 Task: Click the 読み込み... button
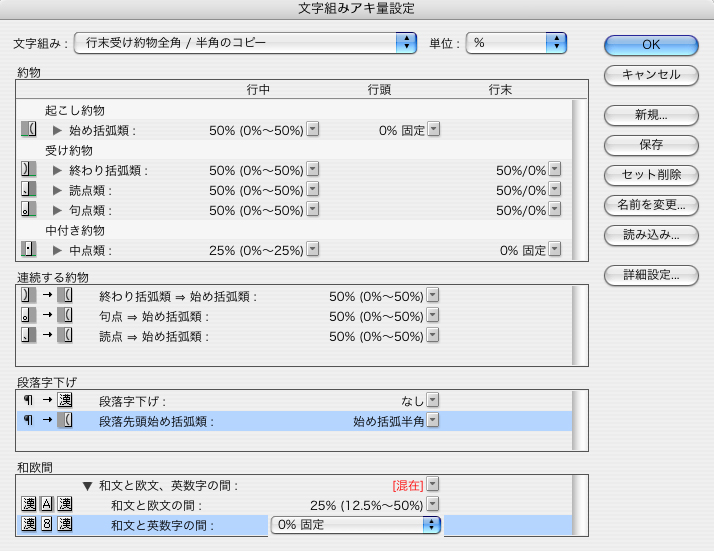pos(651,235)
